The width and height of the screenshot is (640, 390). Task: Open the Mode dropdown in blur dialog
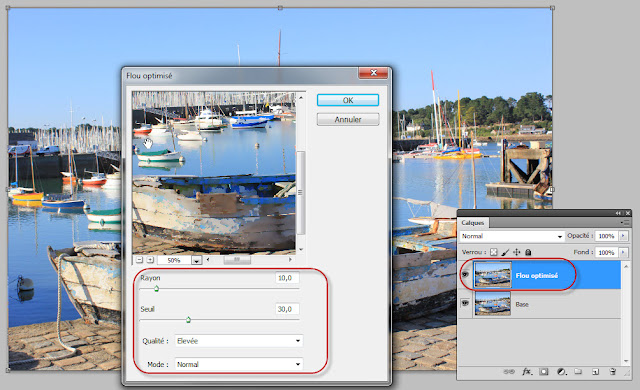coord(239,364)
